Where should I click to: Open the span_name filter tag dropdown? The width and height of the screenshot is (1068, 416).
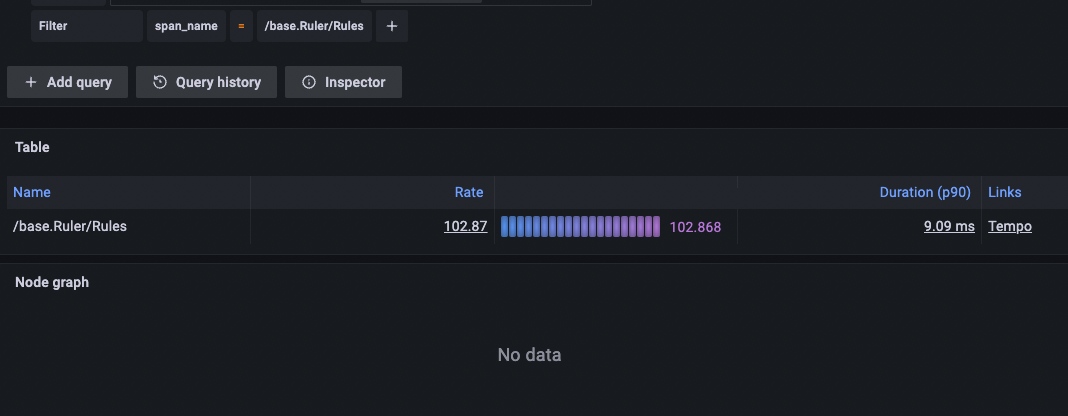click(186, 27)
